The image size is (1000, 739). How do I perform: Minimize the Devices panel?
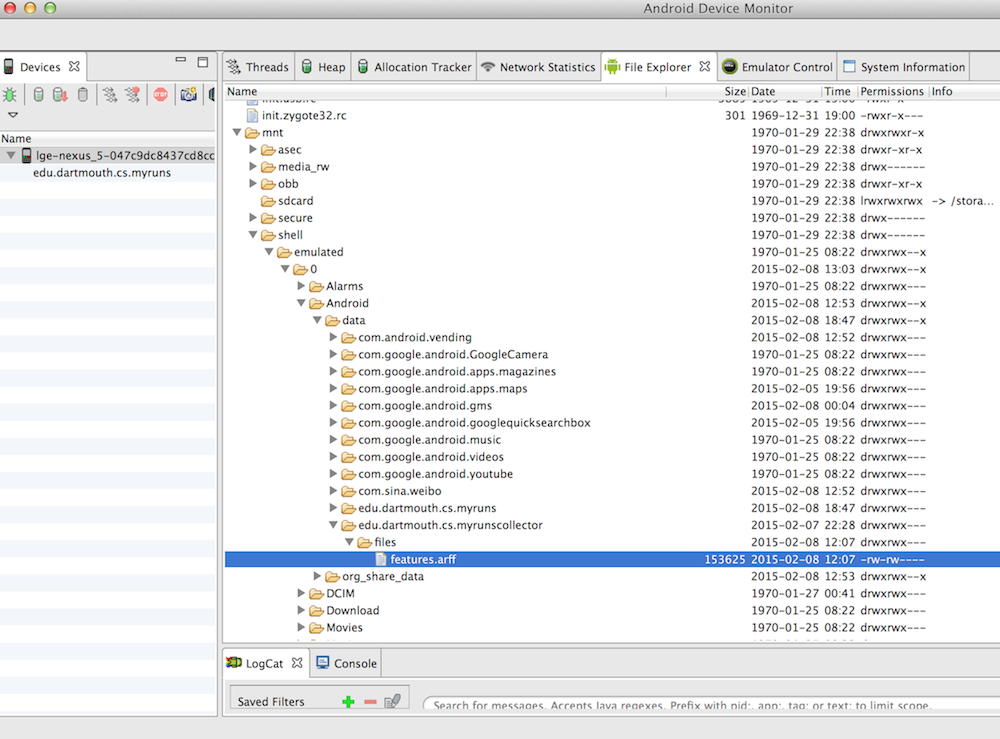(180, 61)
